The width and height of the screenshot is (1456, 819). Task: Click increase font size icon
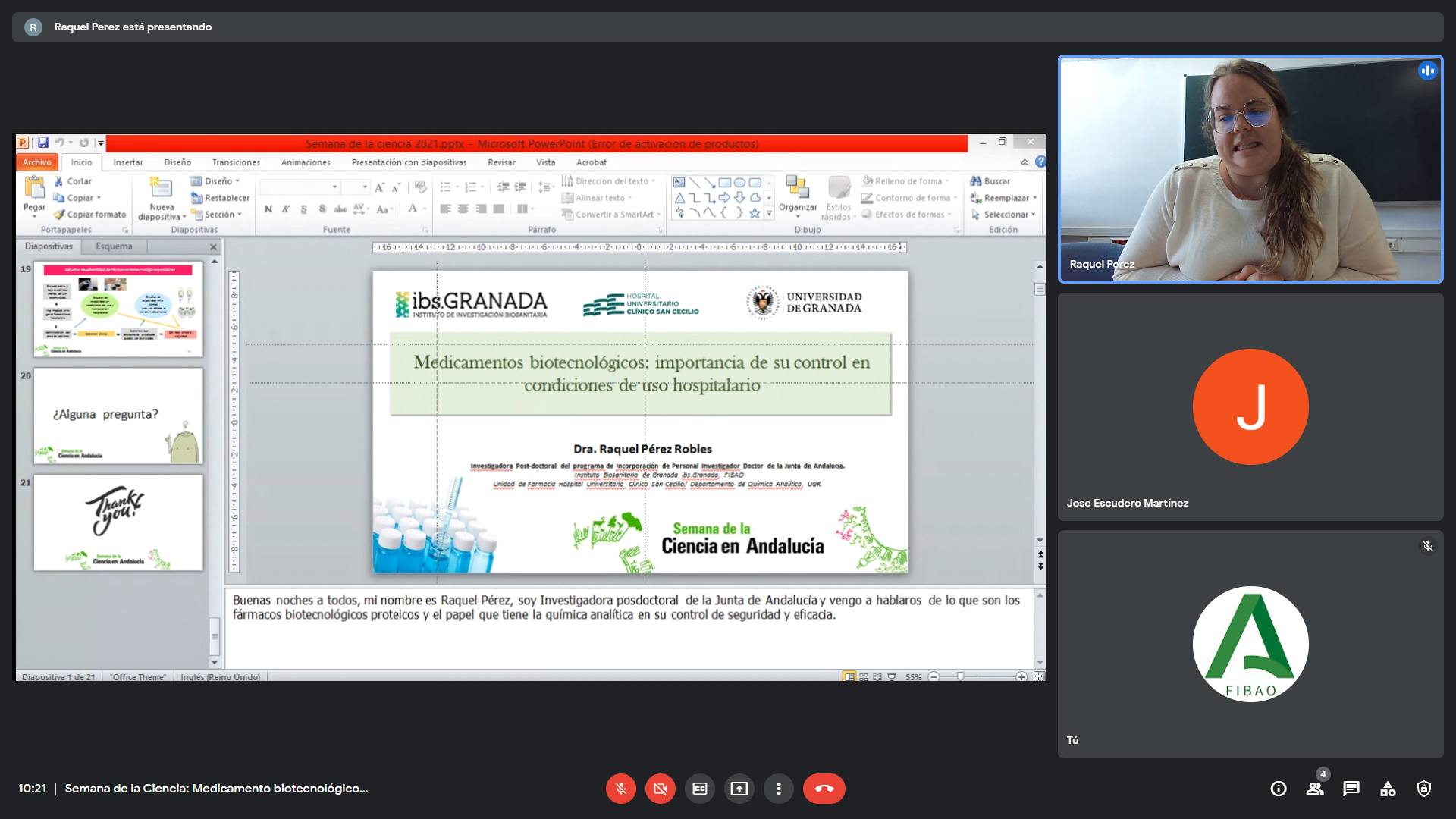coord(379,187)
